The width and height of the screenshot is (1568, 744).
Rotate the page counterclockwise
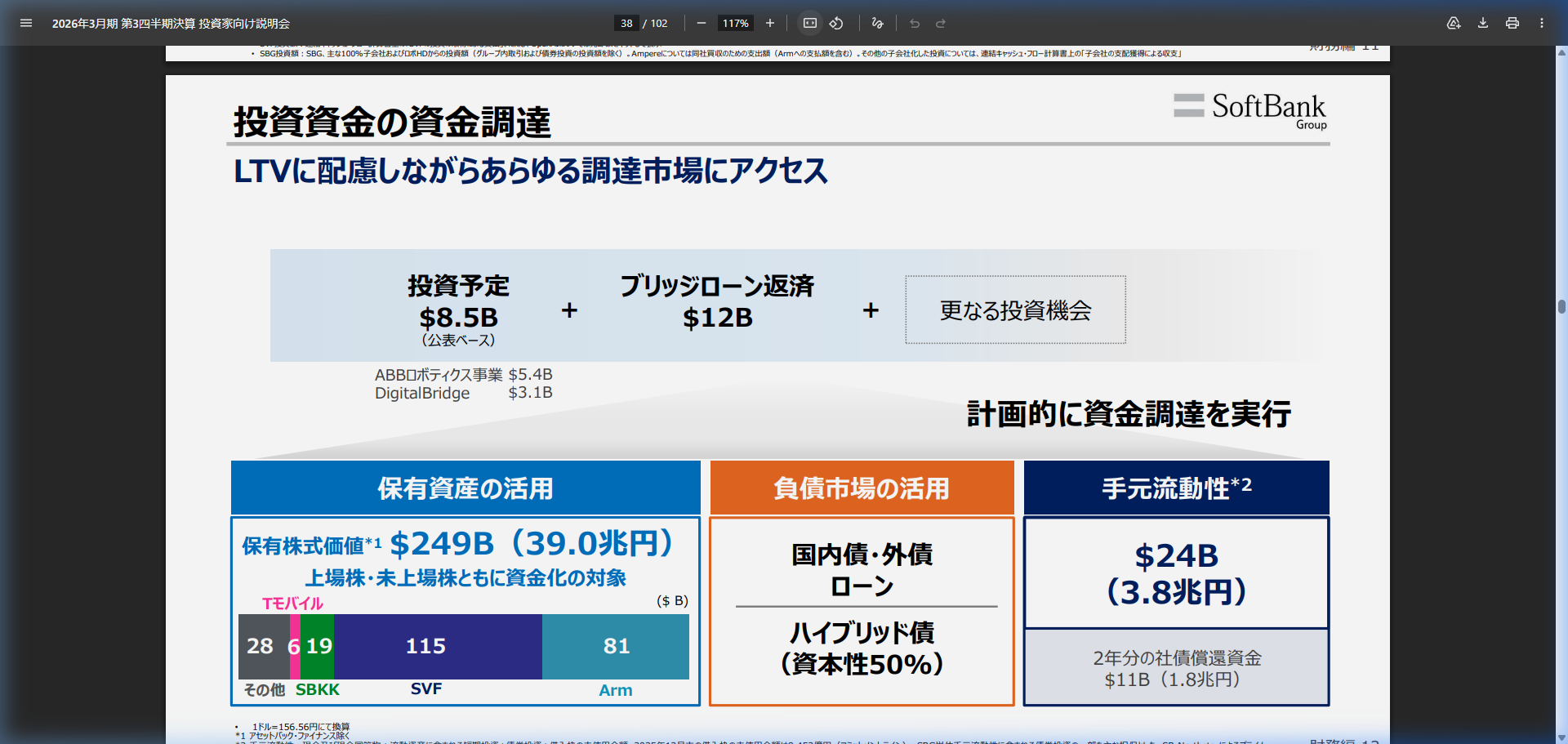click(836, 23)
